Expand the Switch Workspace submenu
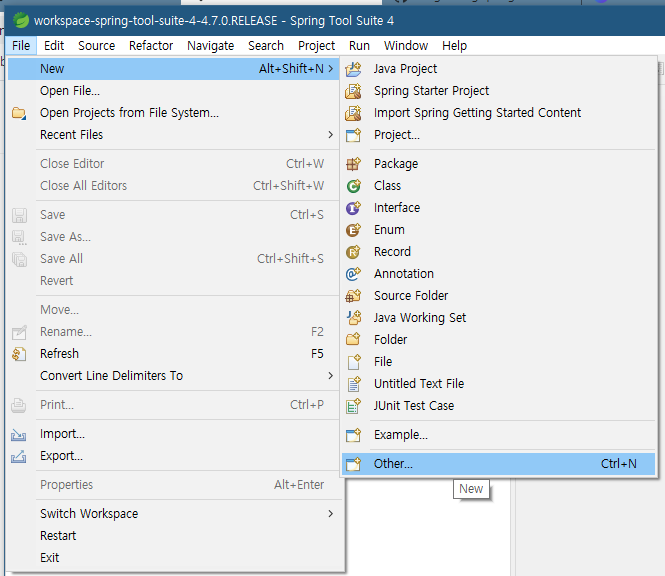 (x=331, y=514)
